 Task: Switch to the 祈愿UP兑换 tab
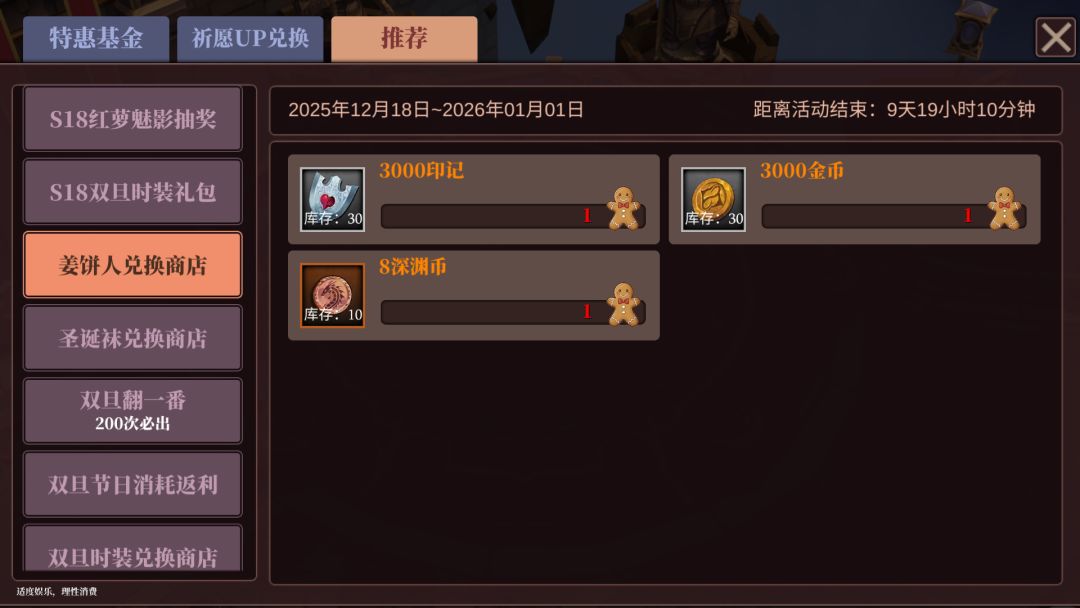click(x=250, y=39)
